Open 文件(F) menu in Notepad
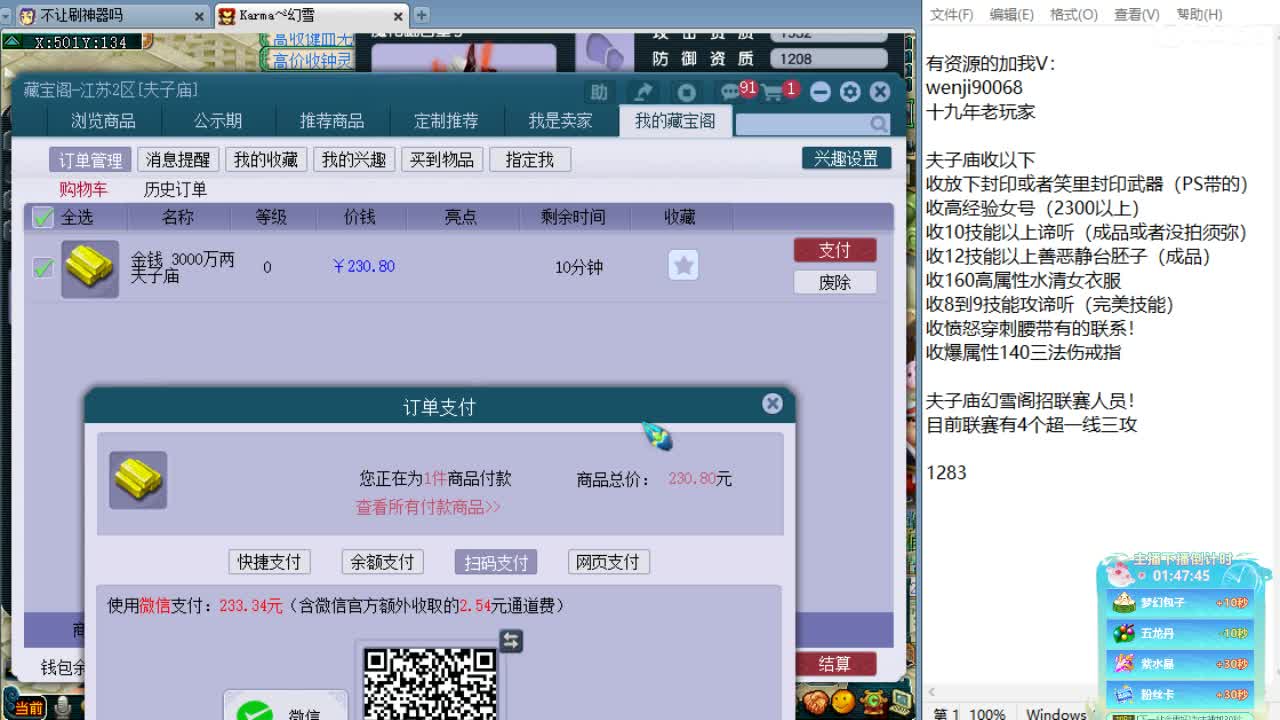Image resolution: width=1280 pixels, height=720 pixels. (x=951, y=15)
